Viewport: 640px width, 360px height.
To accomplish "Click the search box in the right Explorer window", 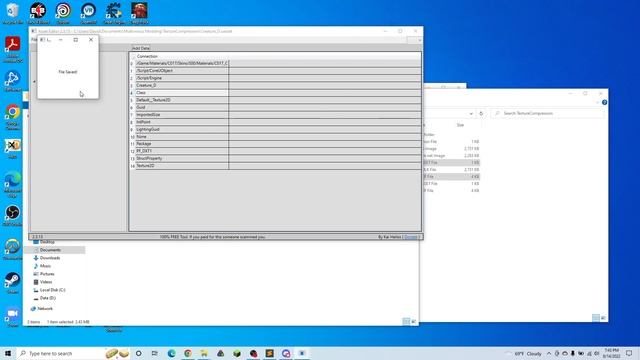I will [x=548, y=113].
